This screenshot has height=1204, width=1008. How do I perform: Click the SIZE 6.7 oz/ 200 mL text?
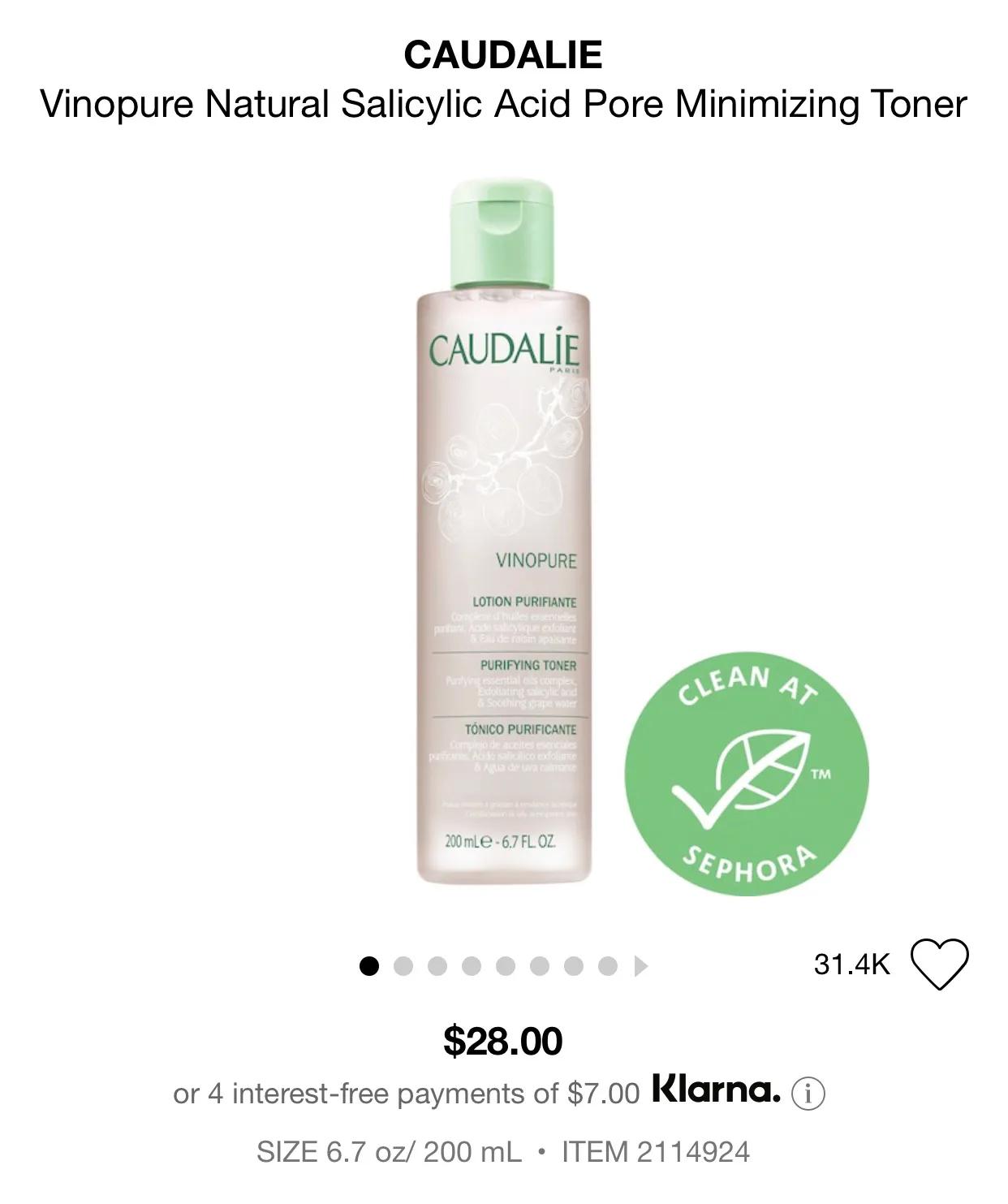click(390, 1151)
